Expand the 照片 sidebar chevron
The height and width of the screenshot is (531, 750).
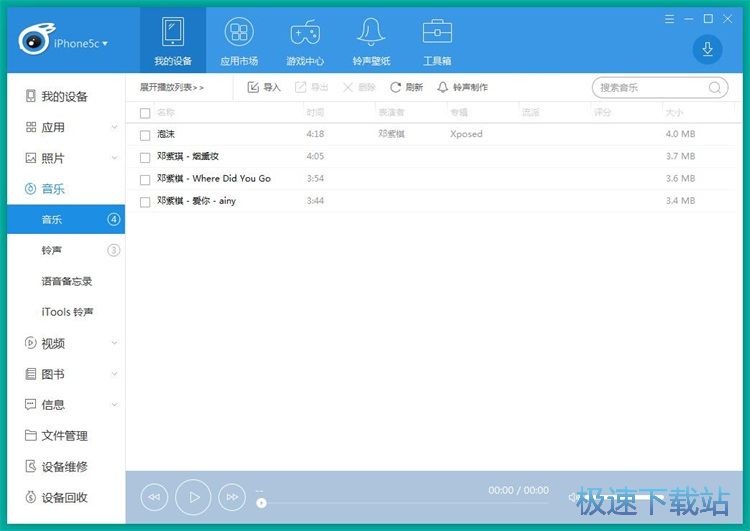pyautogui.click(x=114, y=158)
